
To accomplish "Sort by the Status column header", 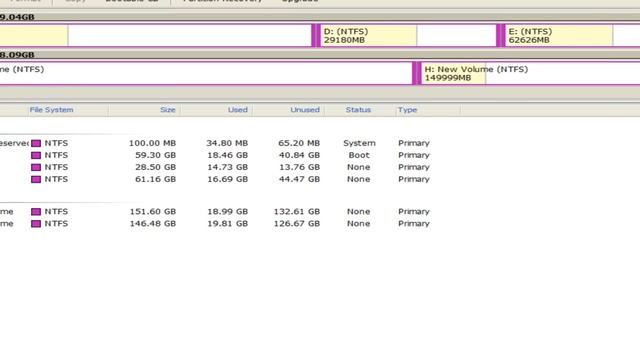I will click(x=358, y=110).
